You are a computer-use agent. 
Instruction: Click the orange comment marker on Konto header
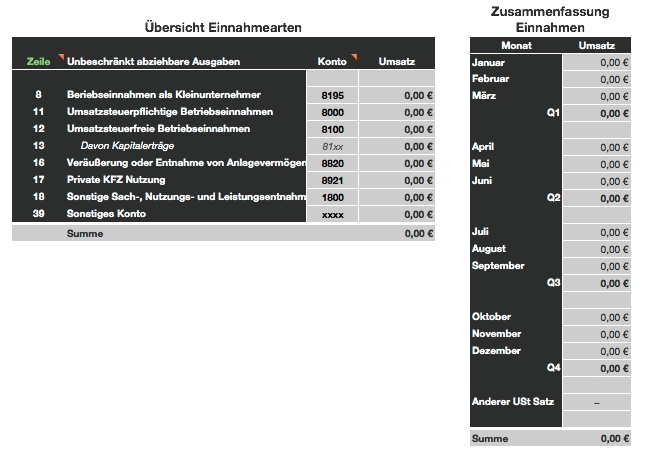354,55
